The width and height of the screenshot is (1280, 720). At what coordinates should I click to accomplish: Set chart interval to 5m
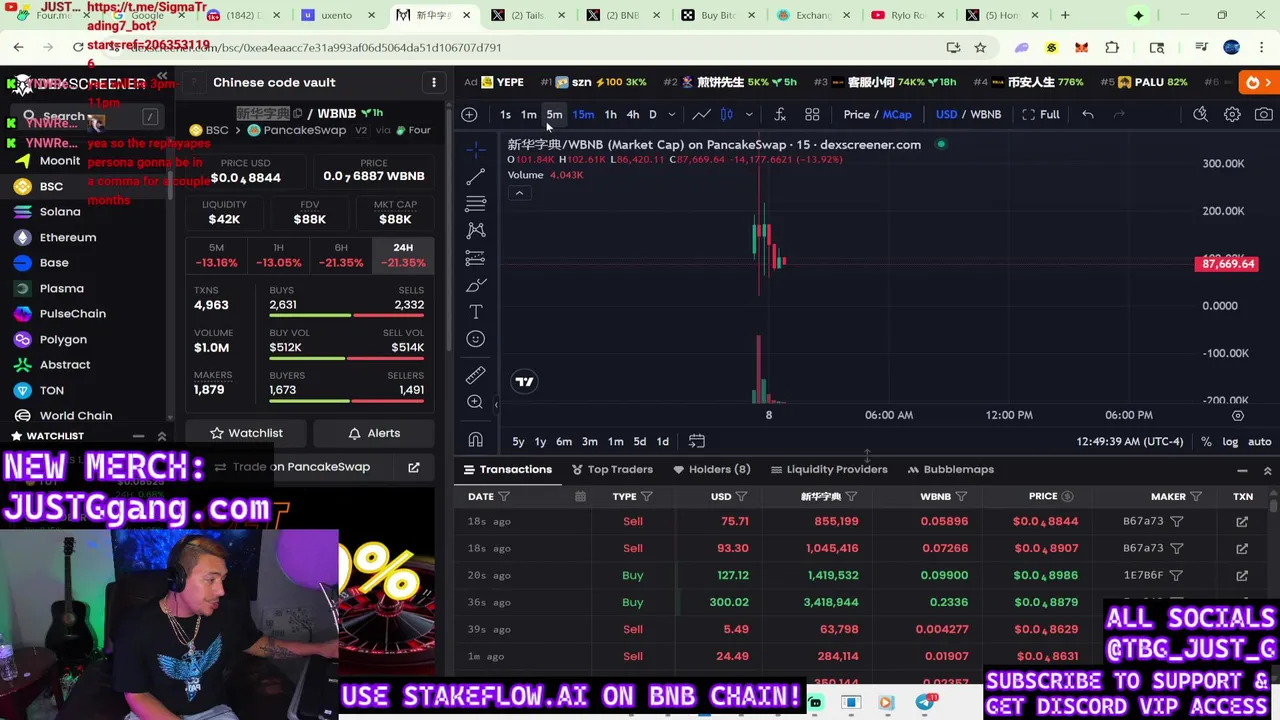click(x=554, y=114)
